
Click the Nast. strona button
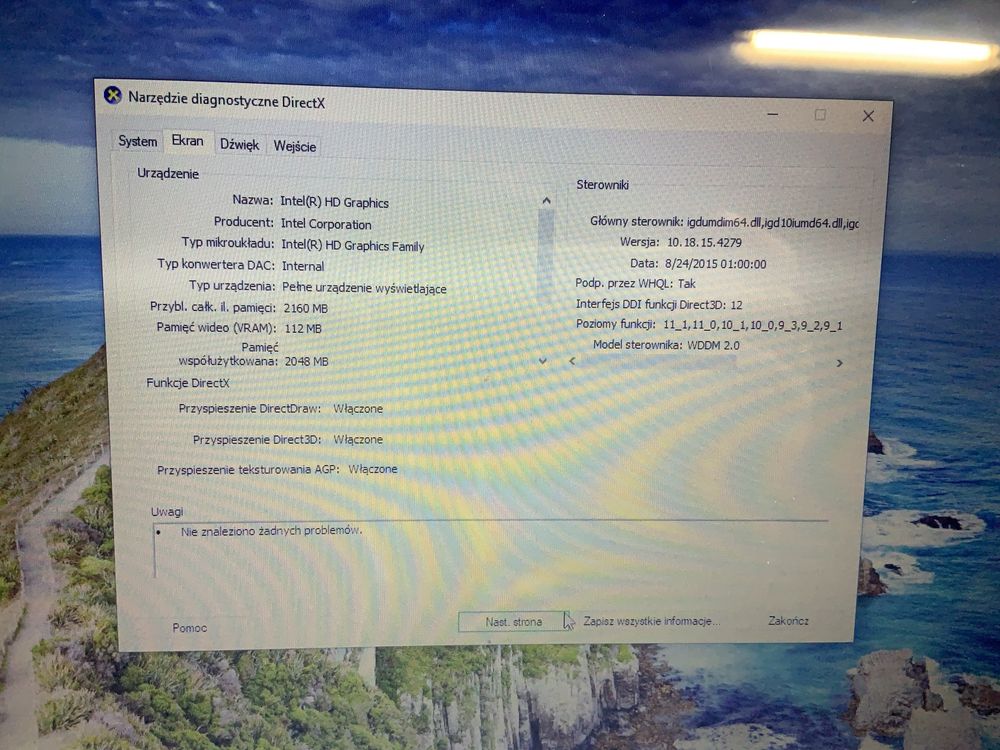point(513,622)
